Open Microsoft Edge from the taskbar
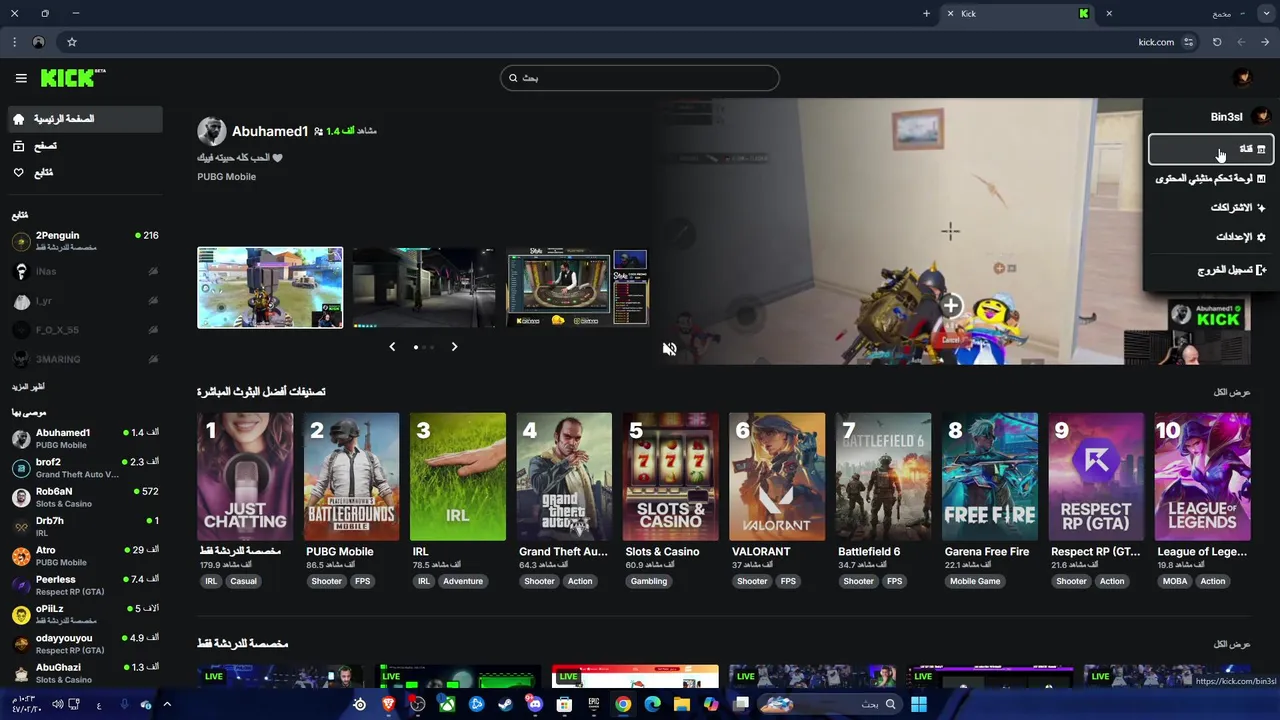1280x720 pixels. (x=652, y=704)
